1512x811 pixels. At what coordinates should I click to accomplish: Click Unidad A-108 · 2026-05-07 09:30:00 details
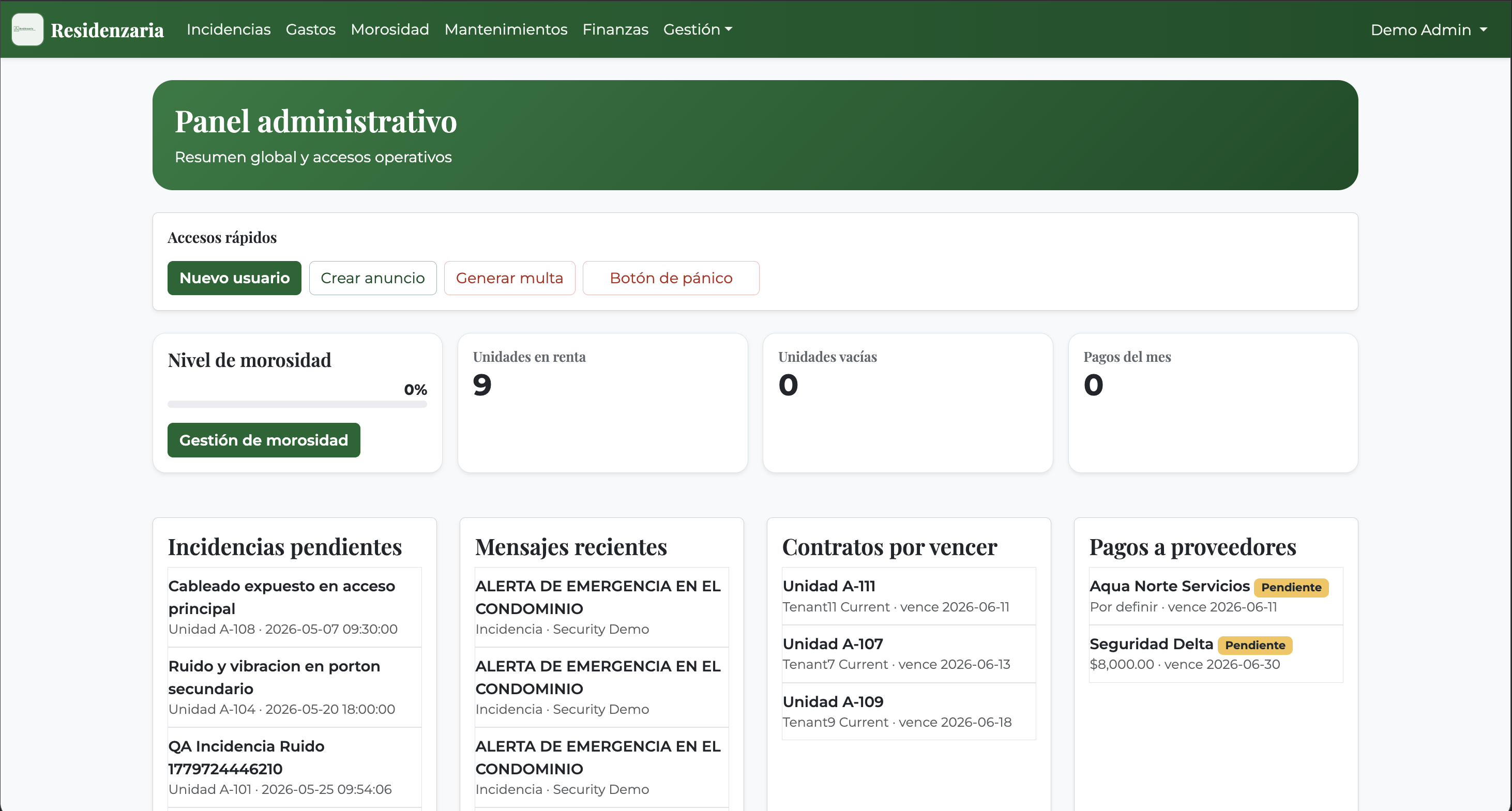(283, 629)
